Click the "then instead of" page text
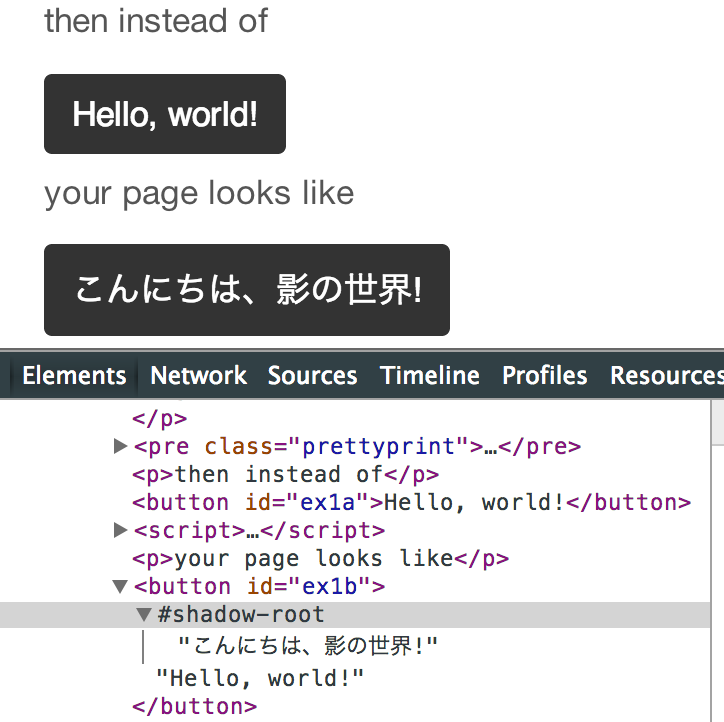Viewport: 724px width, 722px height. click(x=156, y=21)
